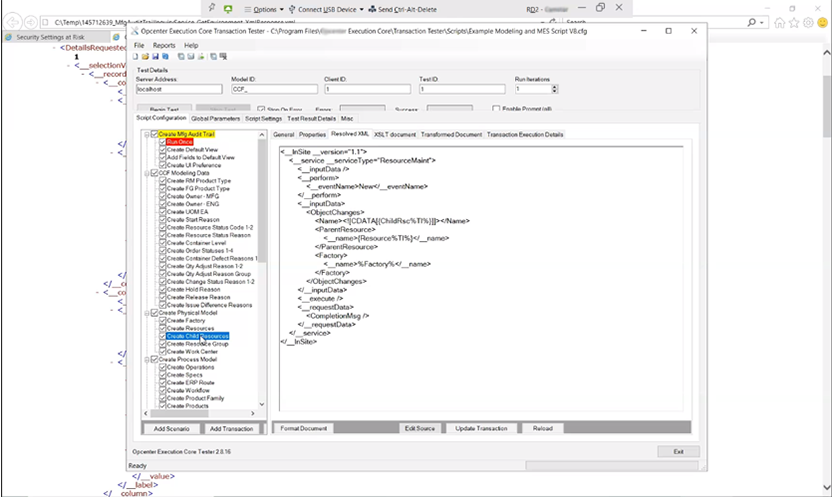
Task: Open the browser settings gear icon
Action: 808,22
